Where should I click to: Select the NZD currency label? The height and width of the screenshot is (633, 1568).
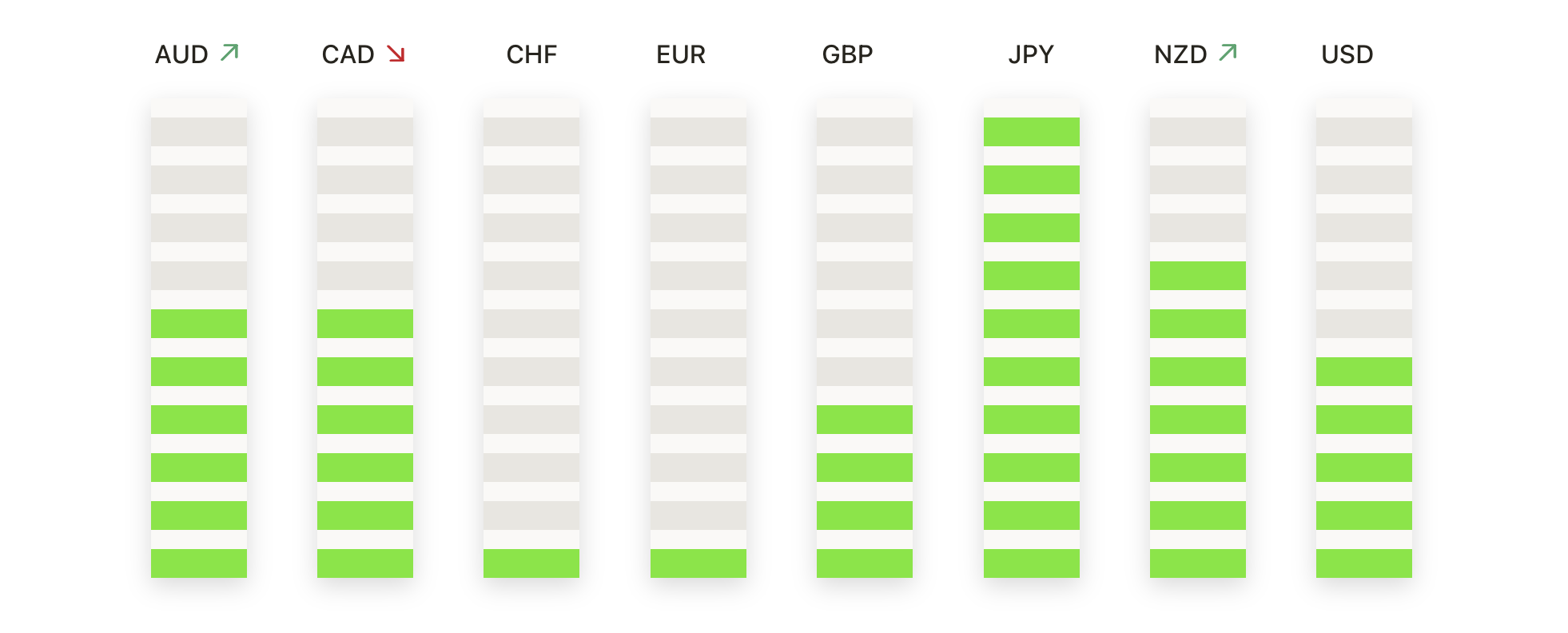click(1180, 54)
